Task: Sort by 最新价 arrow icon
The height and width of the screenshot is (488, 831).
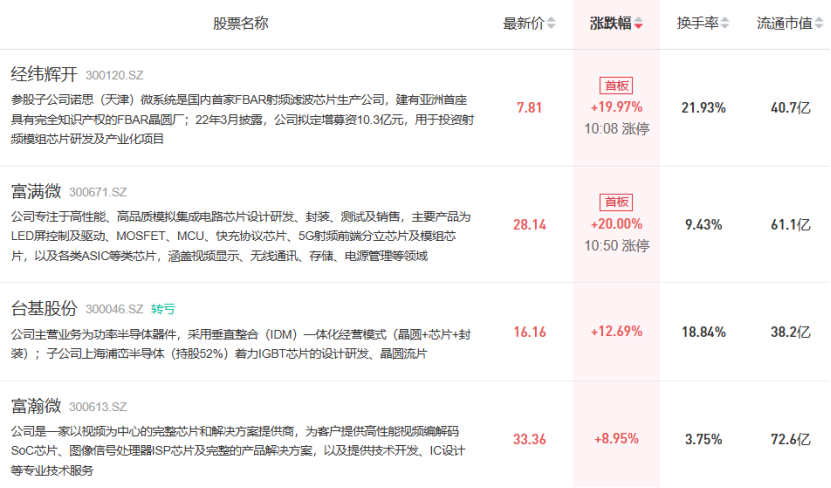Action: click(551, 23)
